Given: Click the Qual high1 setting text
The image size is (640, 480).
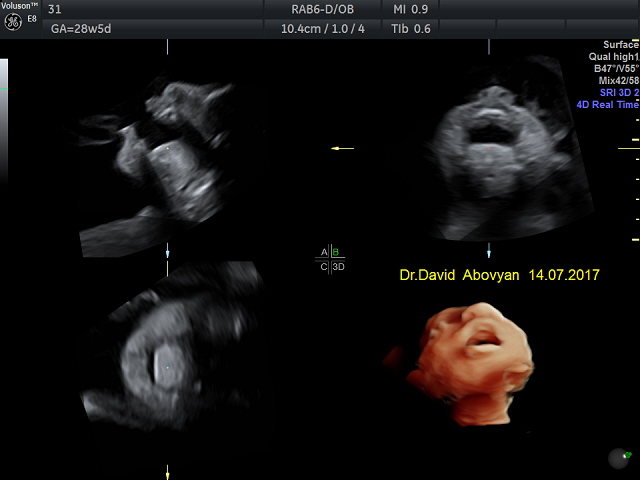Looking at the screenshot, I should point(613,57).
